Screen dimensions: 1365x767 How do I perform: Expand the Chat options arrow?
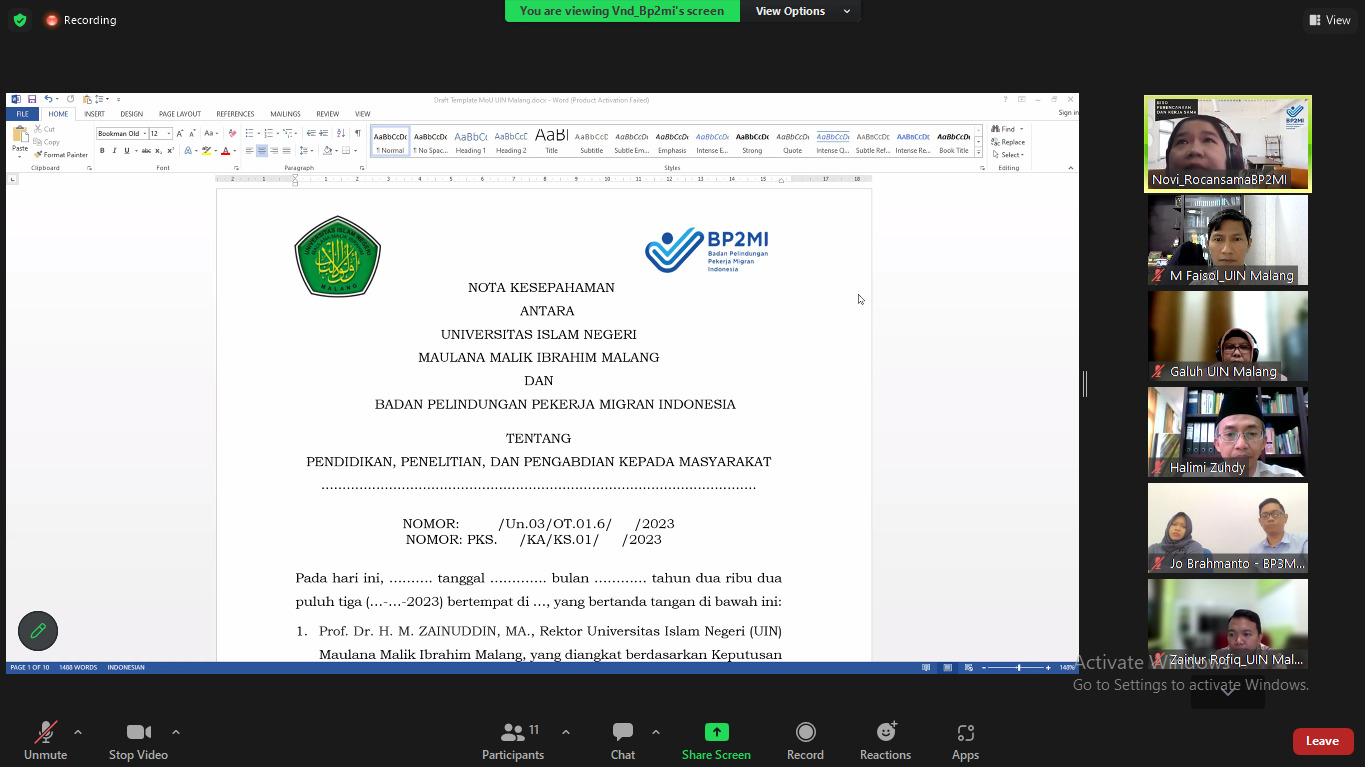(x=656, y=732)
